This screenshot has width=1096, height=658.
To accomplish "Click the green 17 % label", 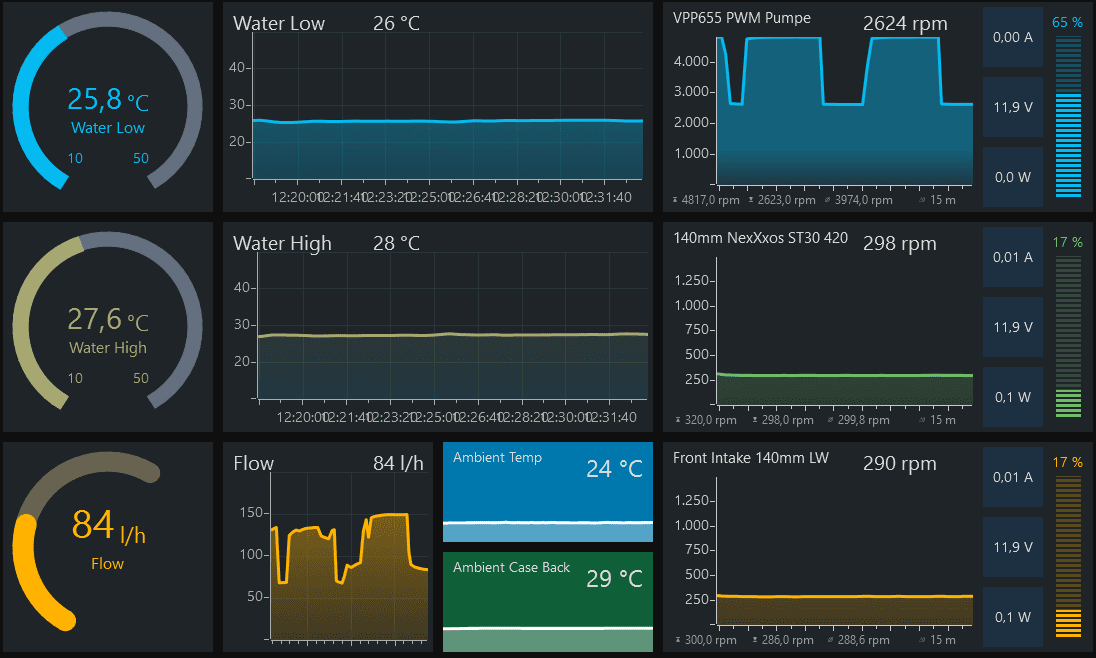I will click(1067, 242).
